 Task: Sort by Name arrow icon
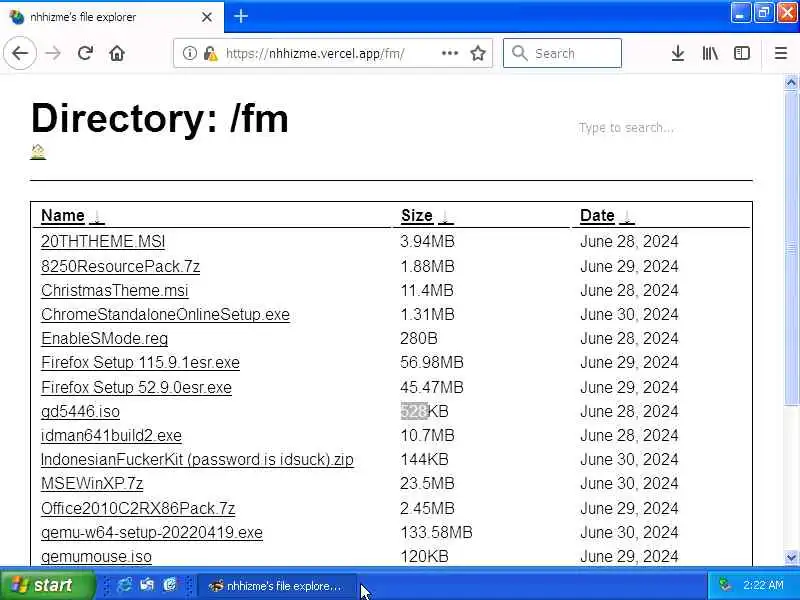click(x=97, y=216)
